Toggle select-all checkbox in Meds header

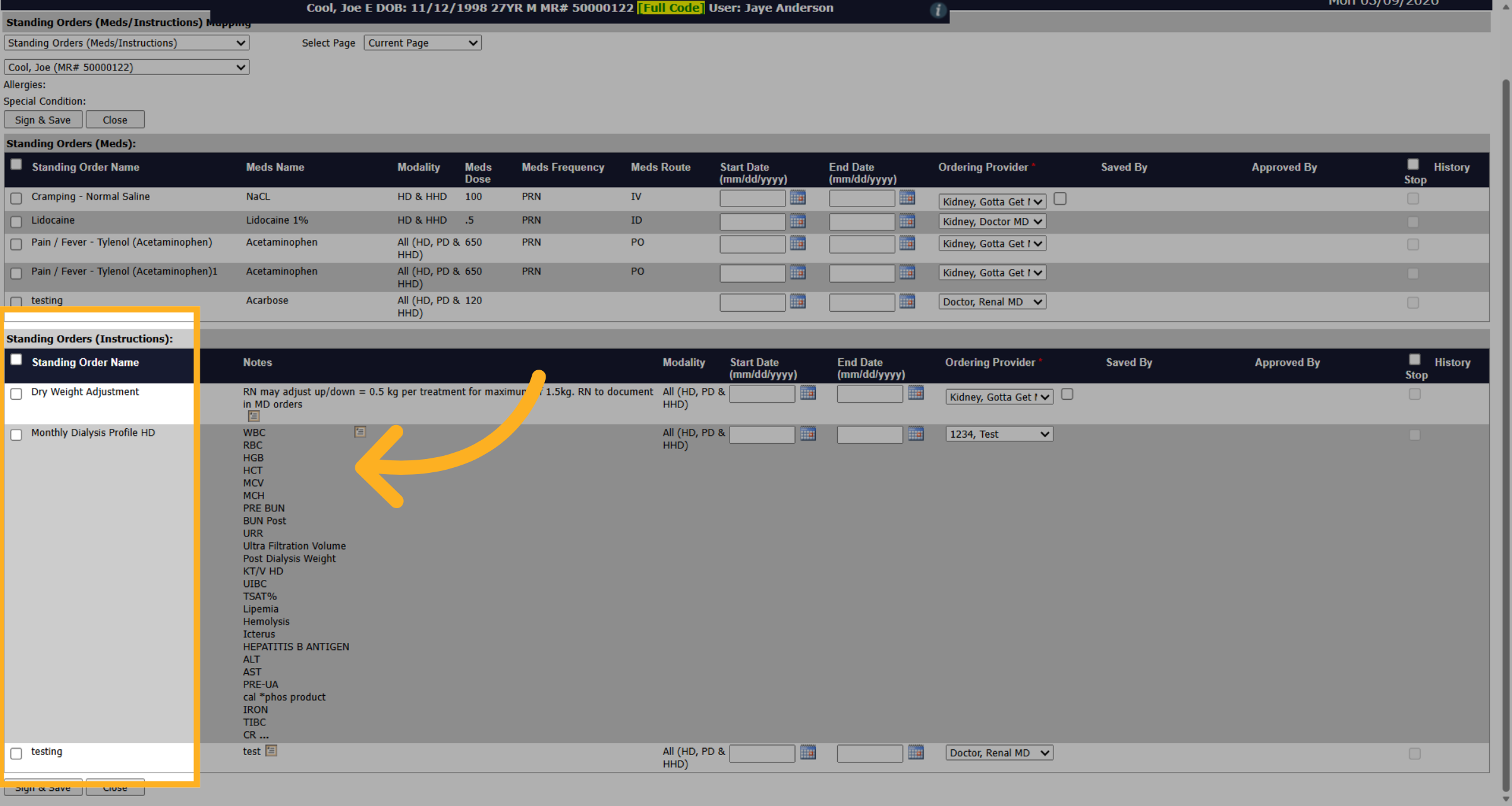[x=16, y=164]
